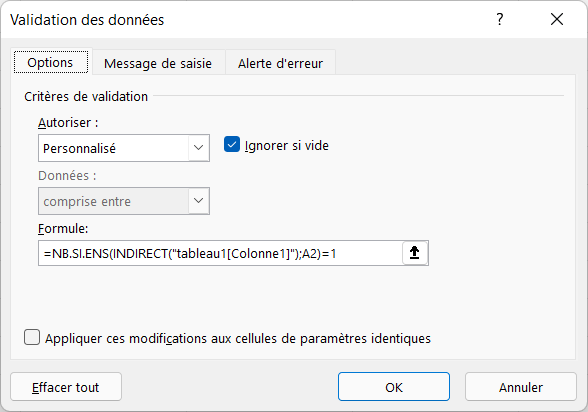The height and width of the screenshot is (412, 588).
Task: Enable Appliquer ces modifications aux cellules checkbox
Action: coord(32,337)
